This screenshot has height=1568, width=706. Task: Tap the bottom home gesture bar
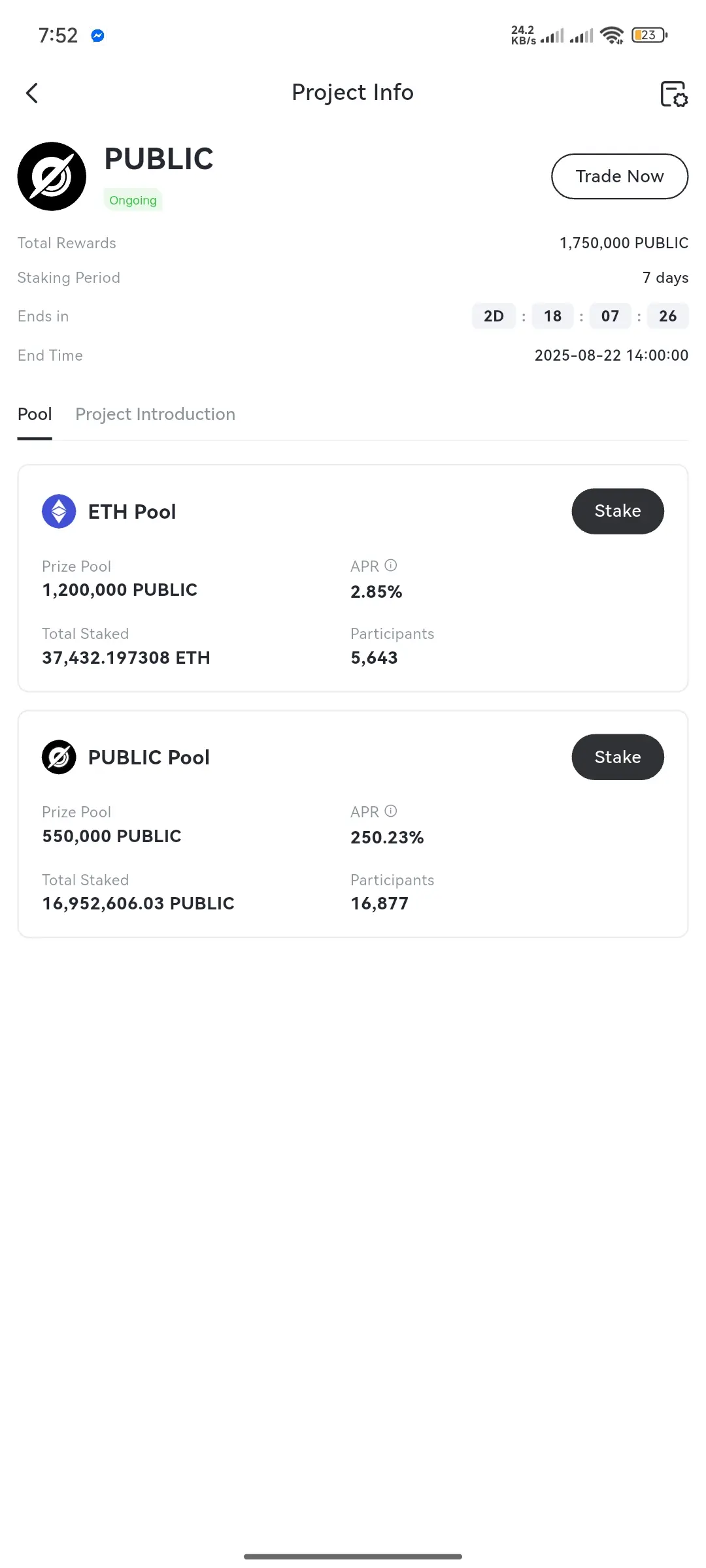point(353,1556)
